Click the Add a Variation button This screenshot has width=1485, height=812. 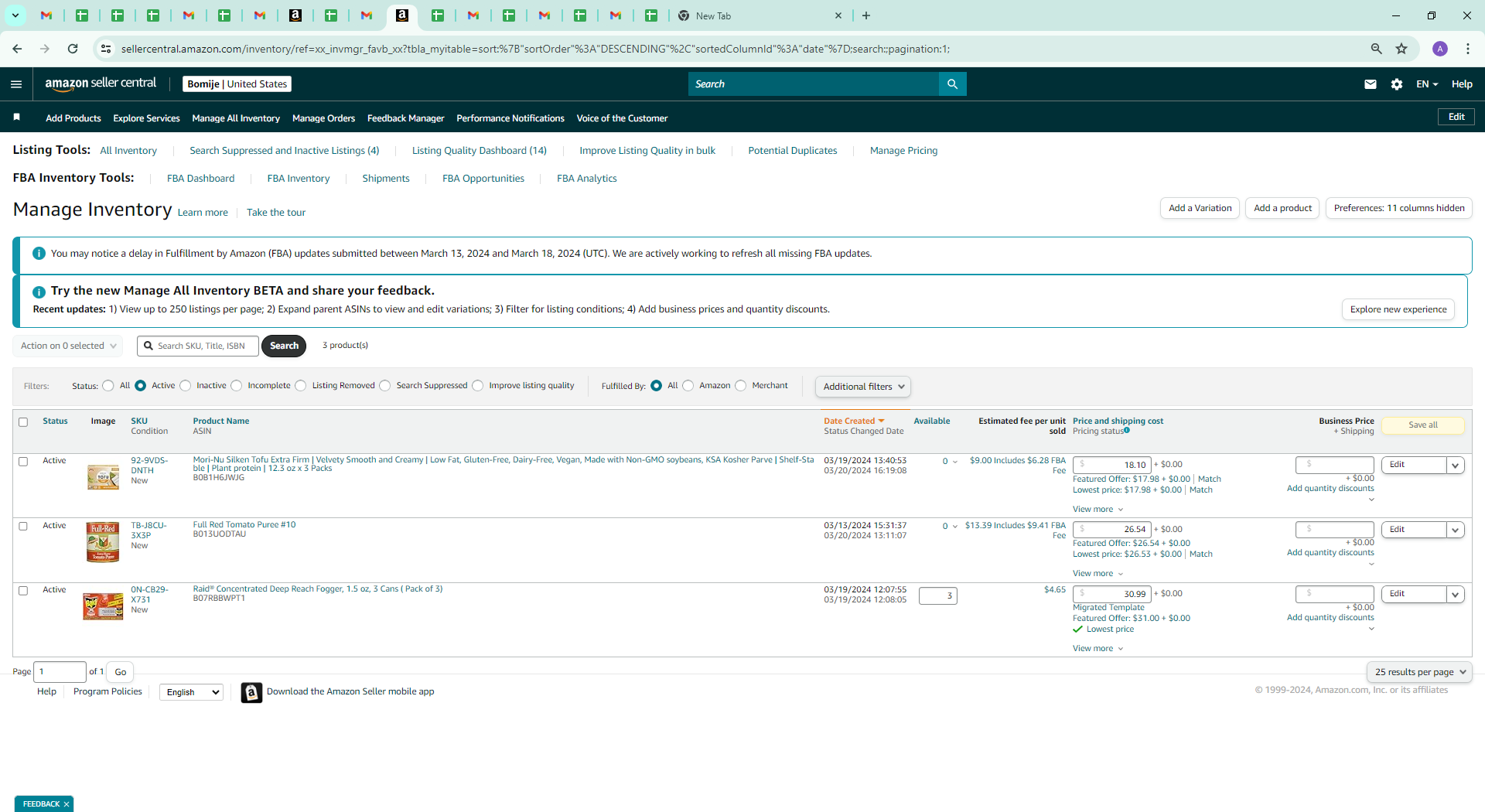click(1200, 208)
